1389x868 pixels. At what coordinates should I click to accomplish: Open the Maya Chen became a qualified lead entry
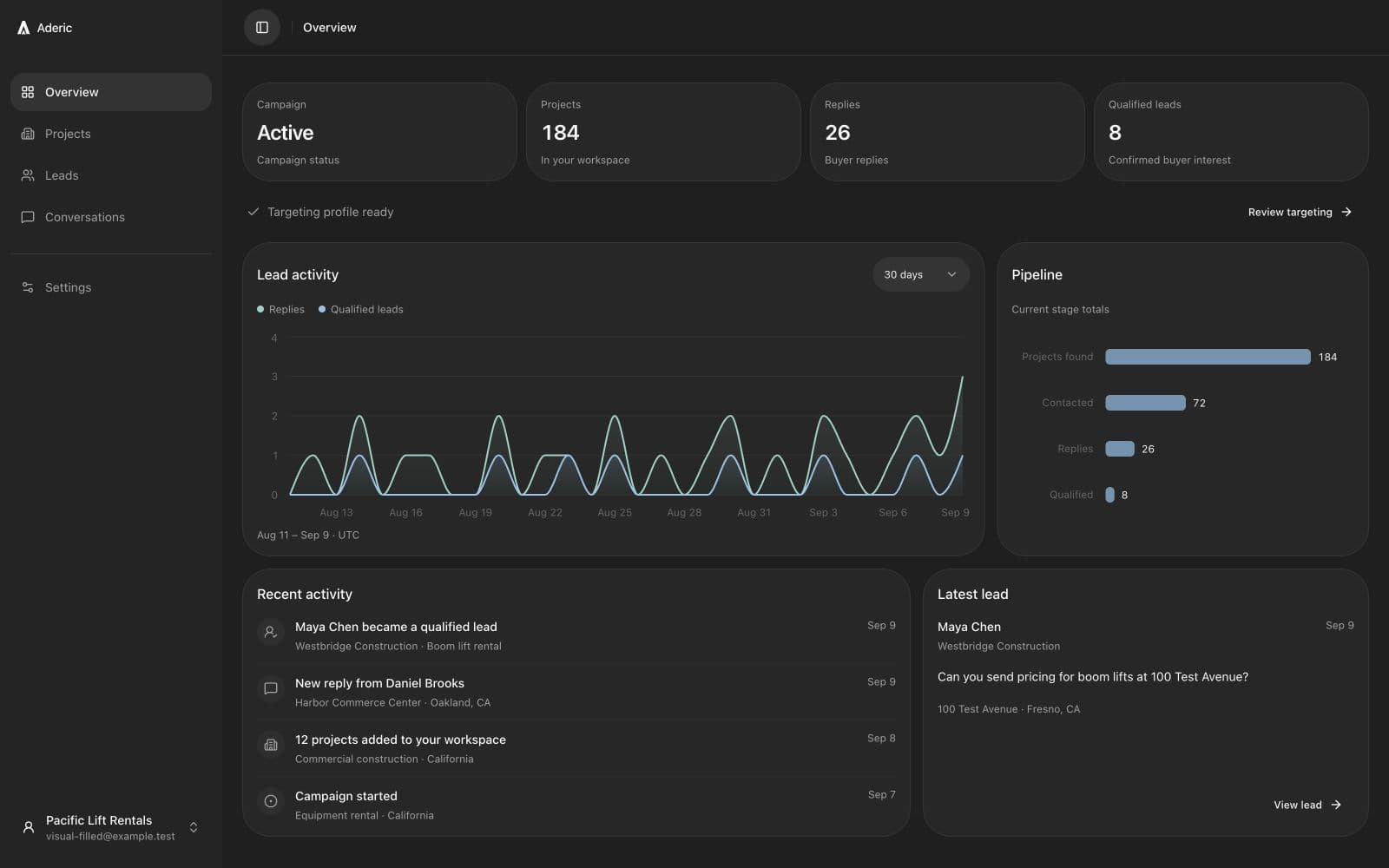576,635
